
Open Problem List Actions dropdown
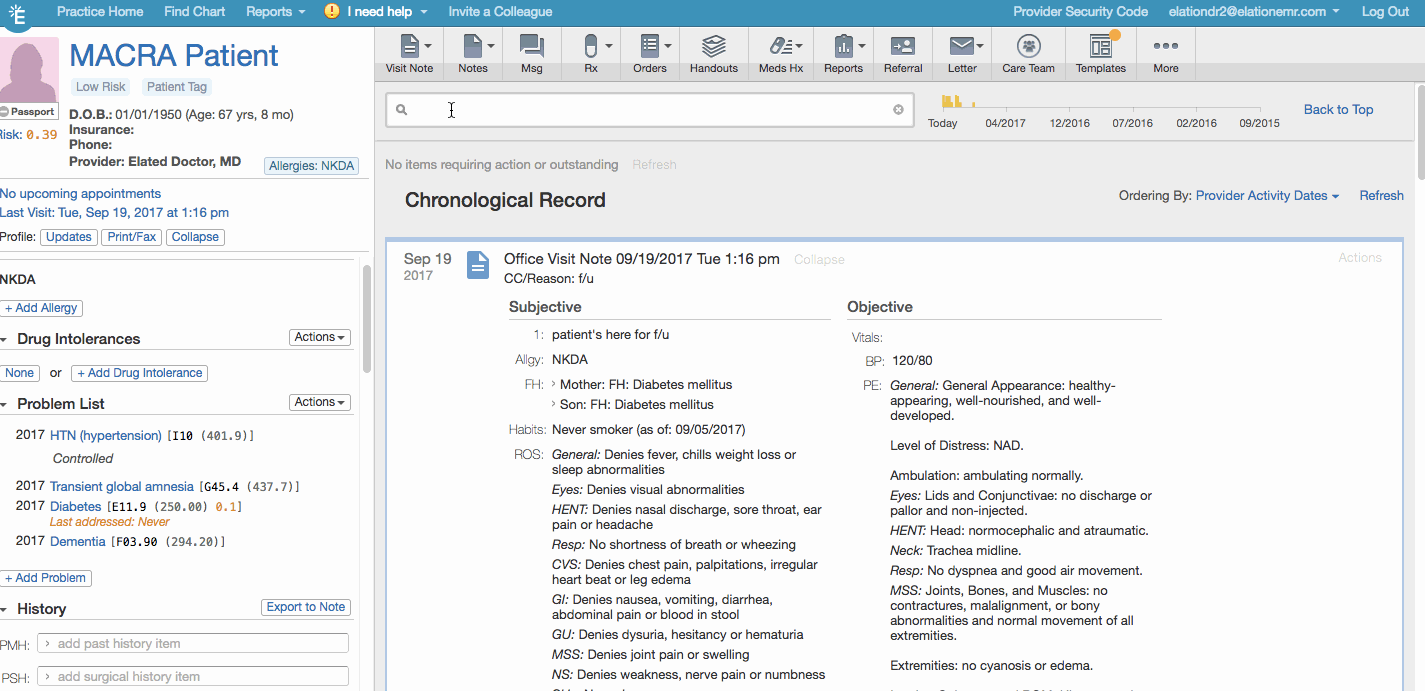[320, 403]
